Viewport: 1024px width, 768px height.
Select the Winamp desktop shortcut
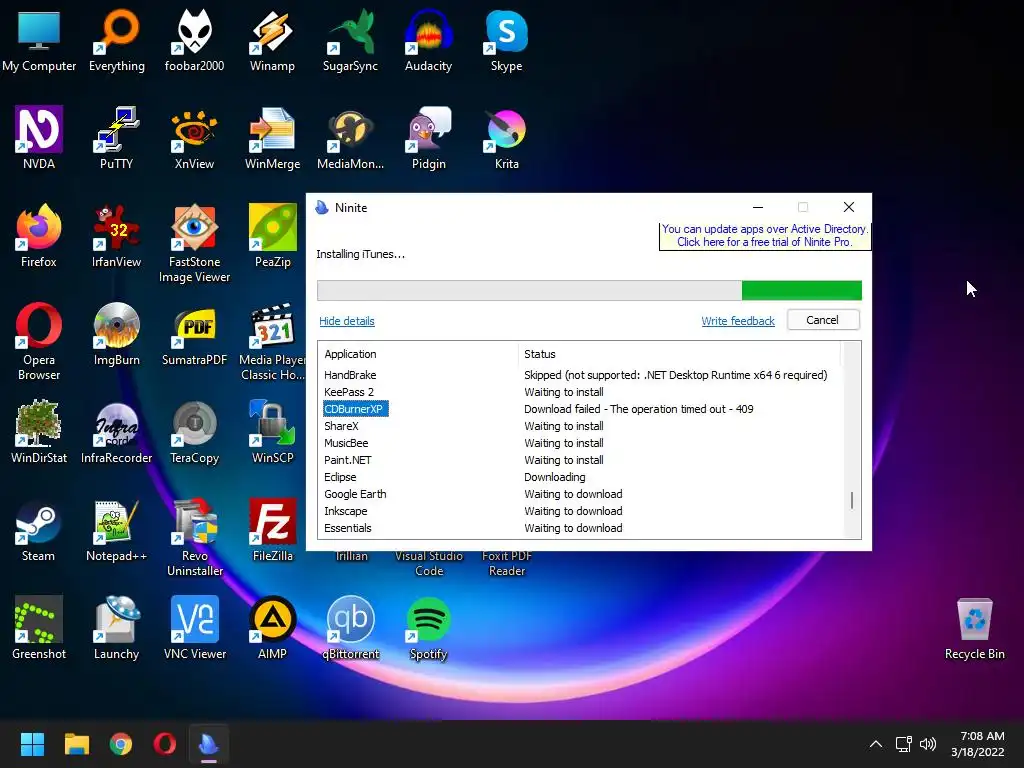tap(272, 40)
